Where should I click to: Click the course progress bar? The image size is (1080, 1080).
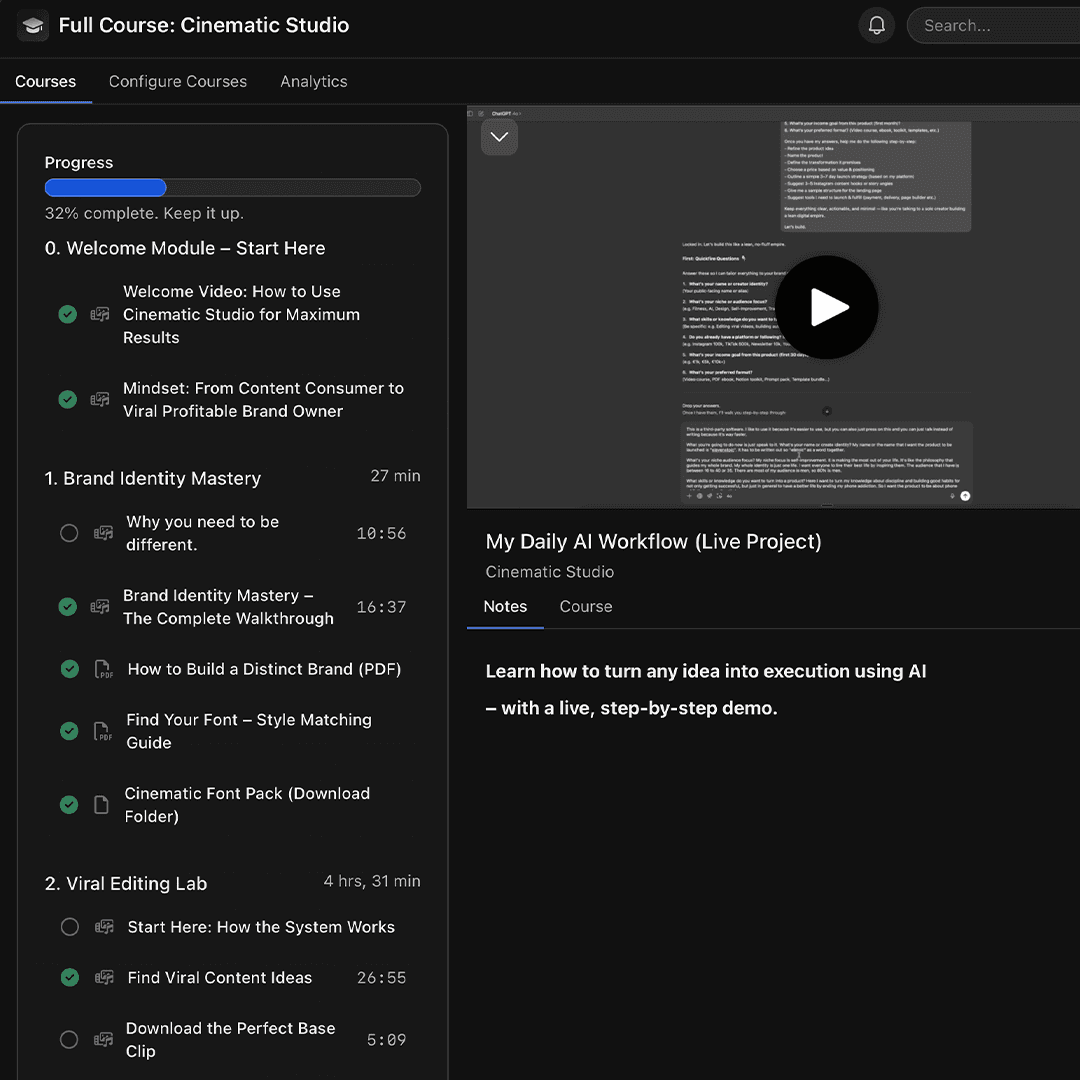pyautogui.click(x=232, y=187)
